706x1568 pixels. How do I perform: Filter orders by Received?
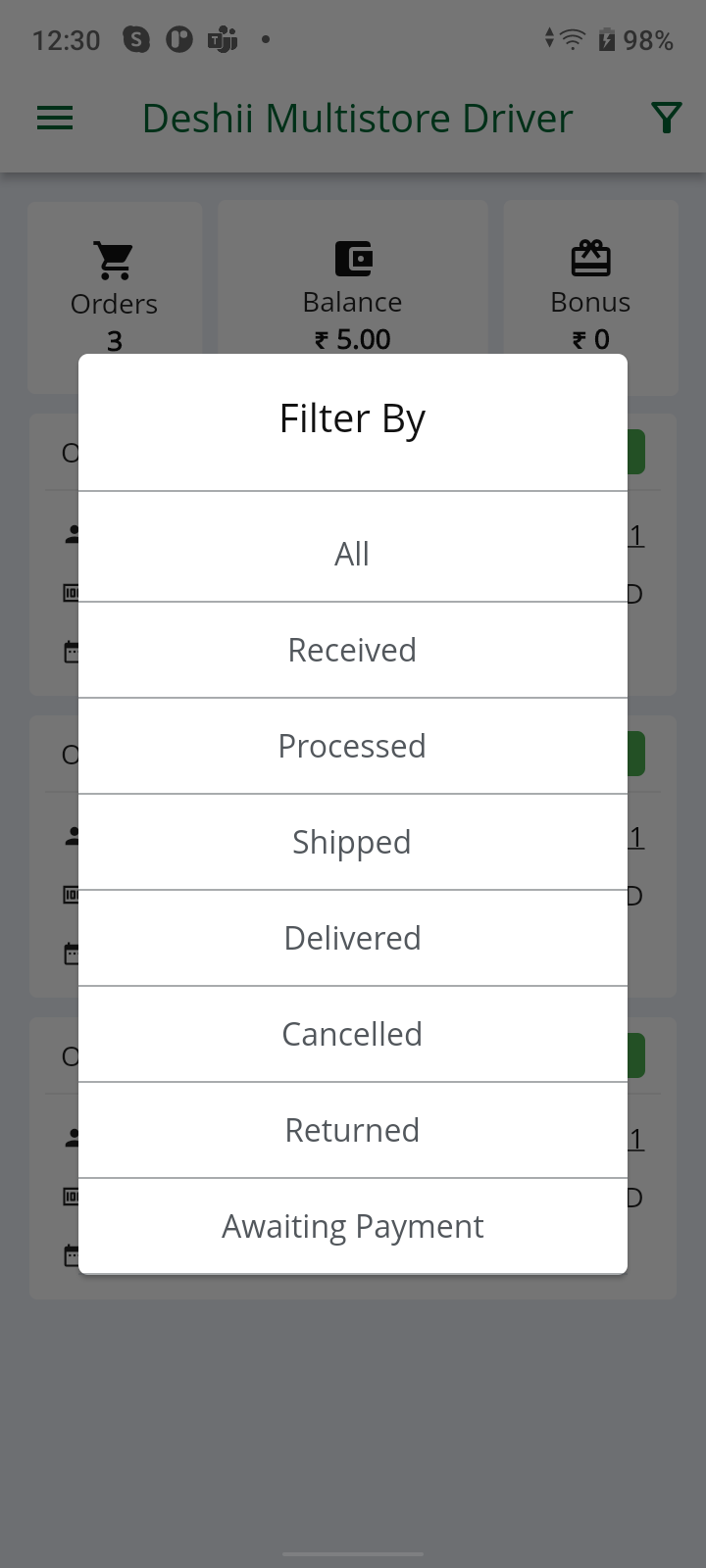[352, 650]
